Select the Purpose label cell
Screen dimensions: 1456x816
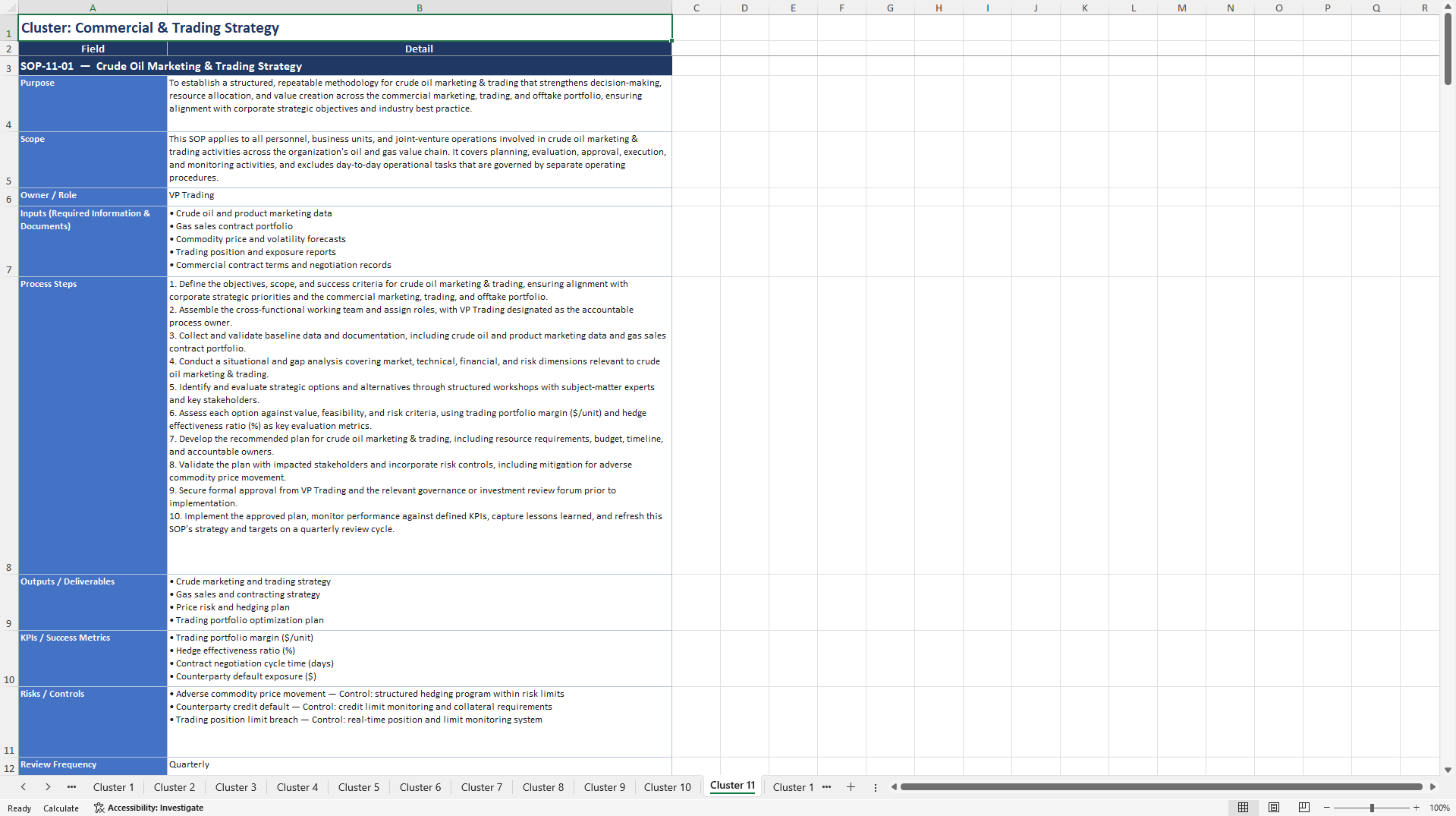tap(93, 103)
